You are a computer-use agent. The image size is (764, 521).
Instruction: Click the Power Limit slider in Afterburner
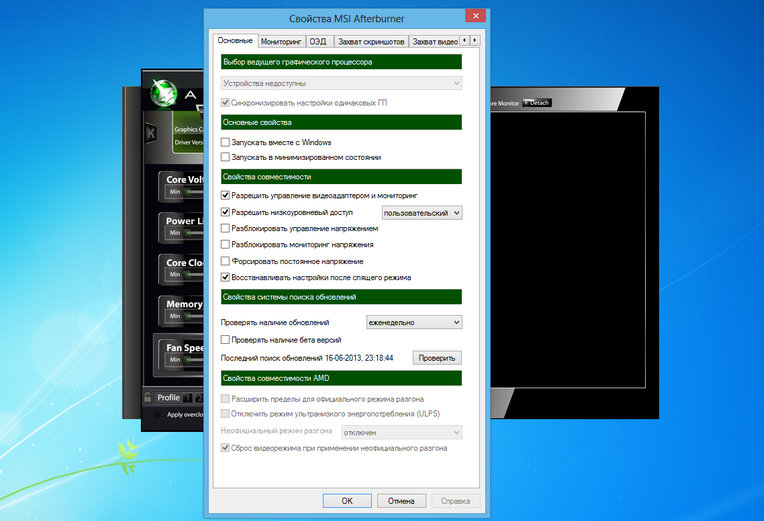click(x=193, y=233)
